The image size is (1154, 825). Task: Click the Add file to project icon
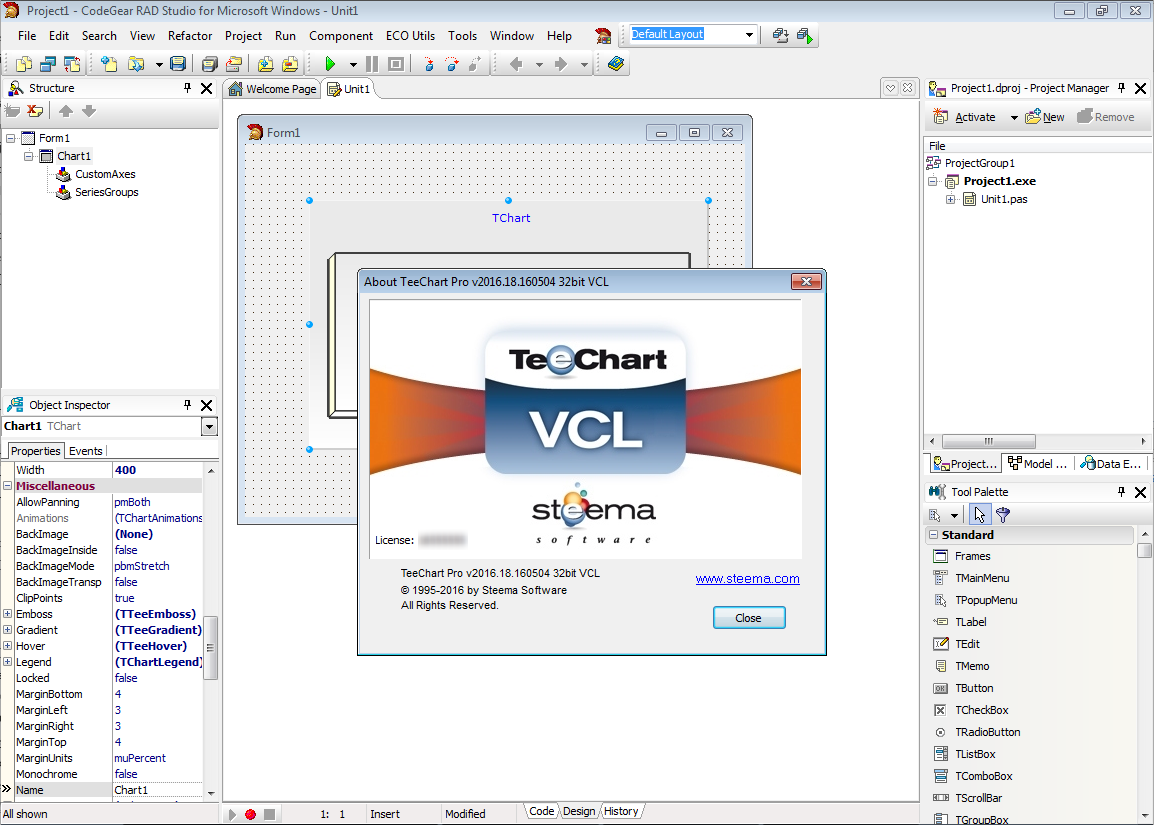pyautogui.click(x=266, y=64)
